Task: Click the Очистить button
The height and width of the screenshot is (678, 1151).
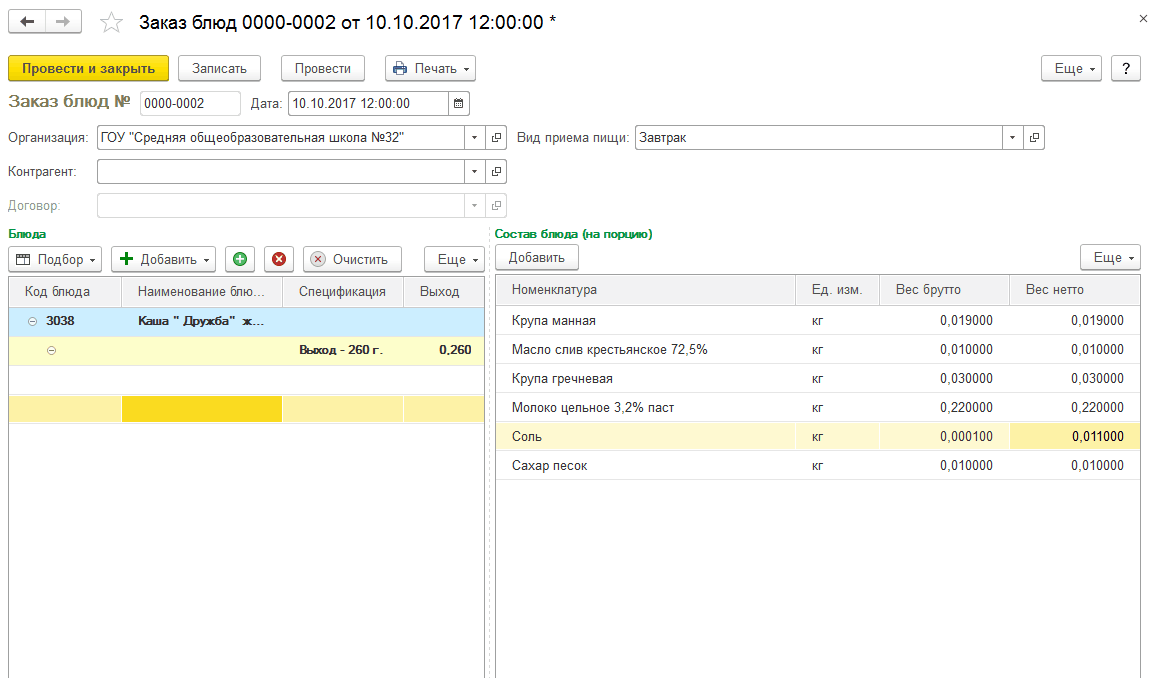Action: click(x=352, y=259)
